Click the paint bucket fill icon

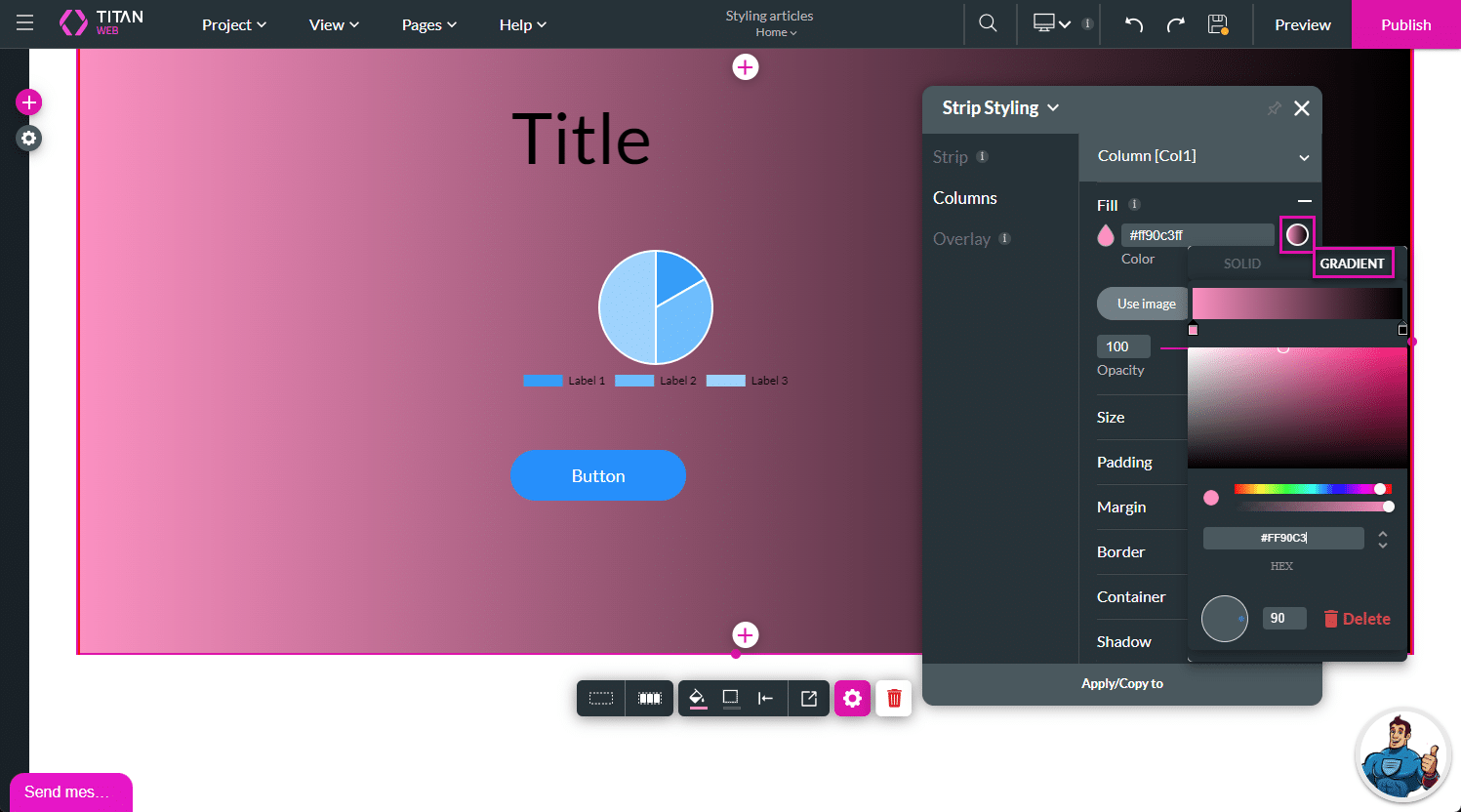coord(697,698)
